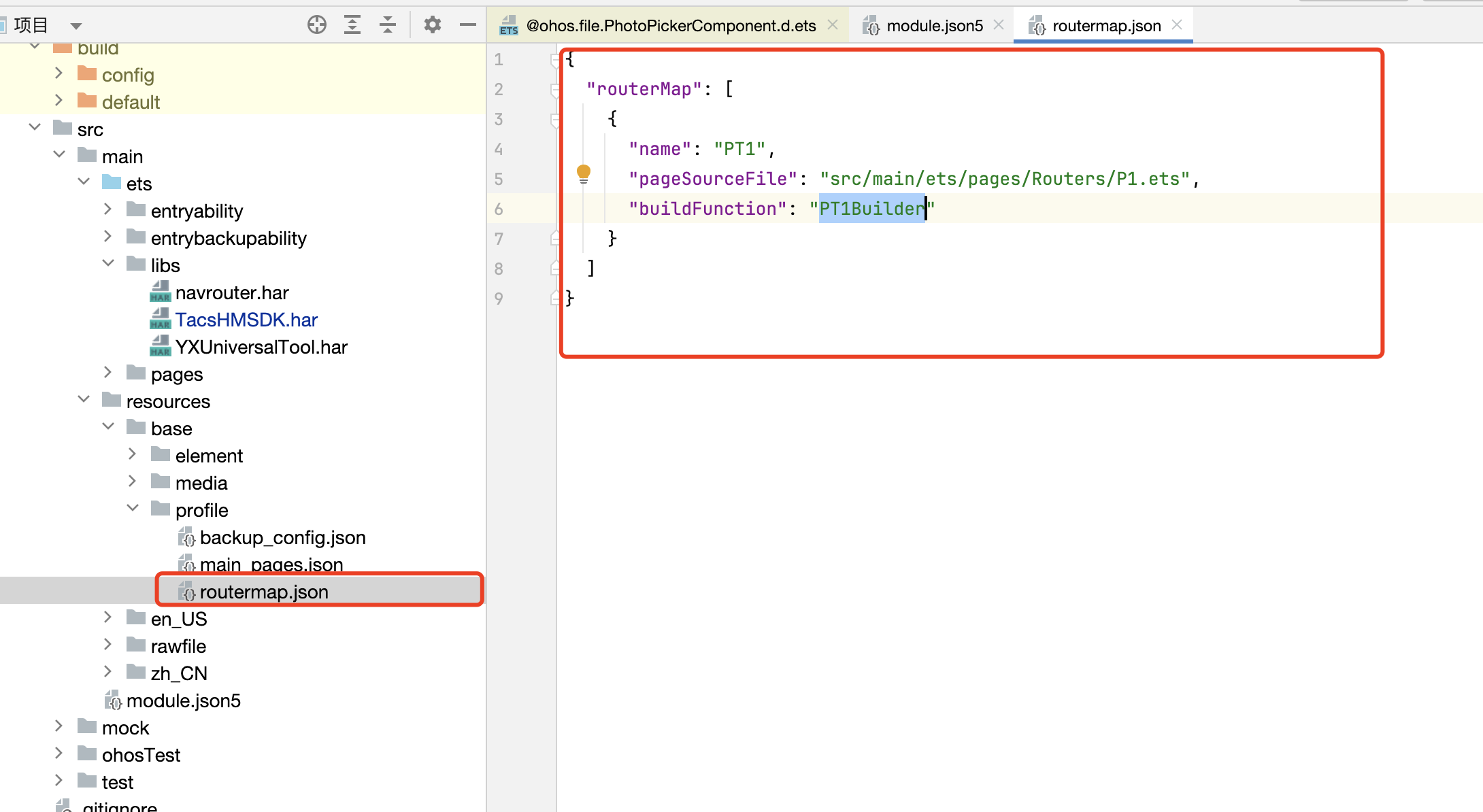1483x812 pixels.
Task: Select routermap.json in project tree
Action: (264, 592)
